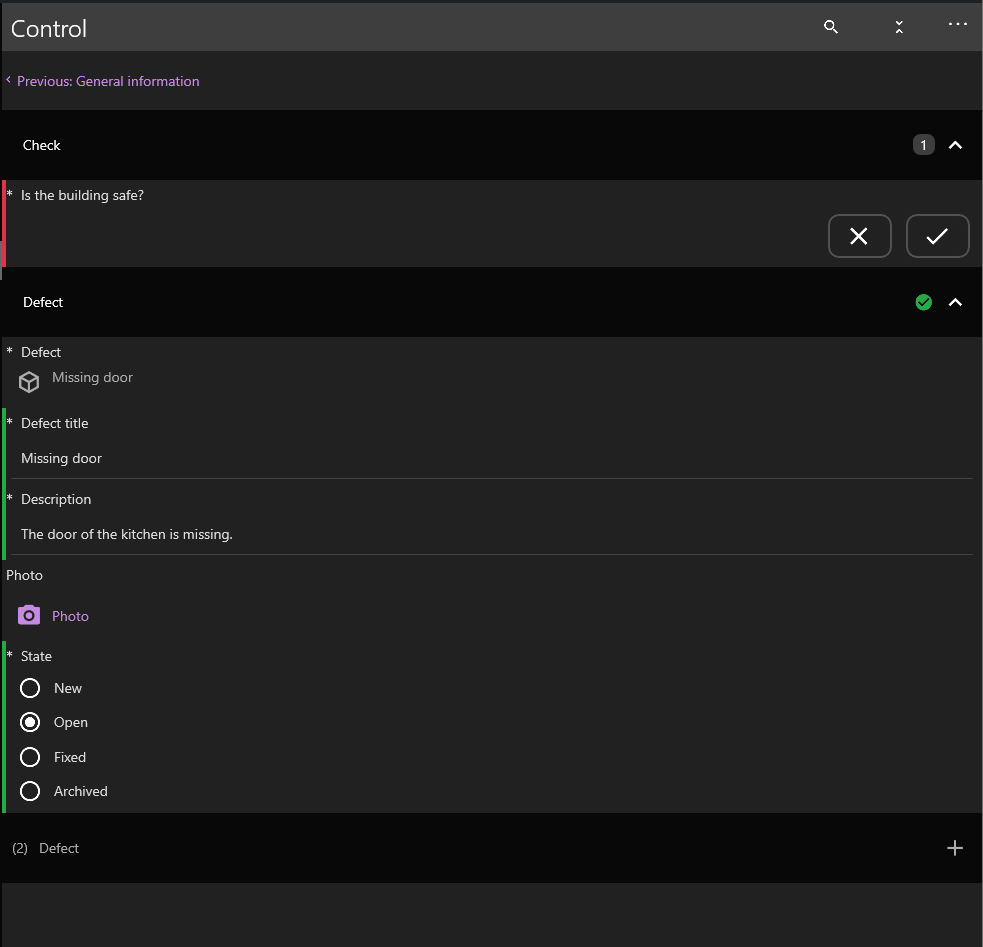
Task: Expand the (2) Defect row
Action: pyautogui.click(x=59, y=848)
